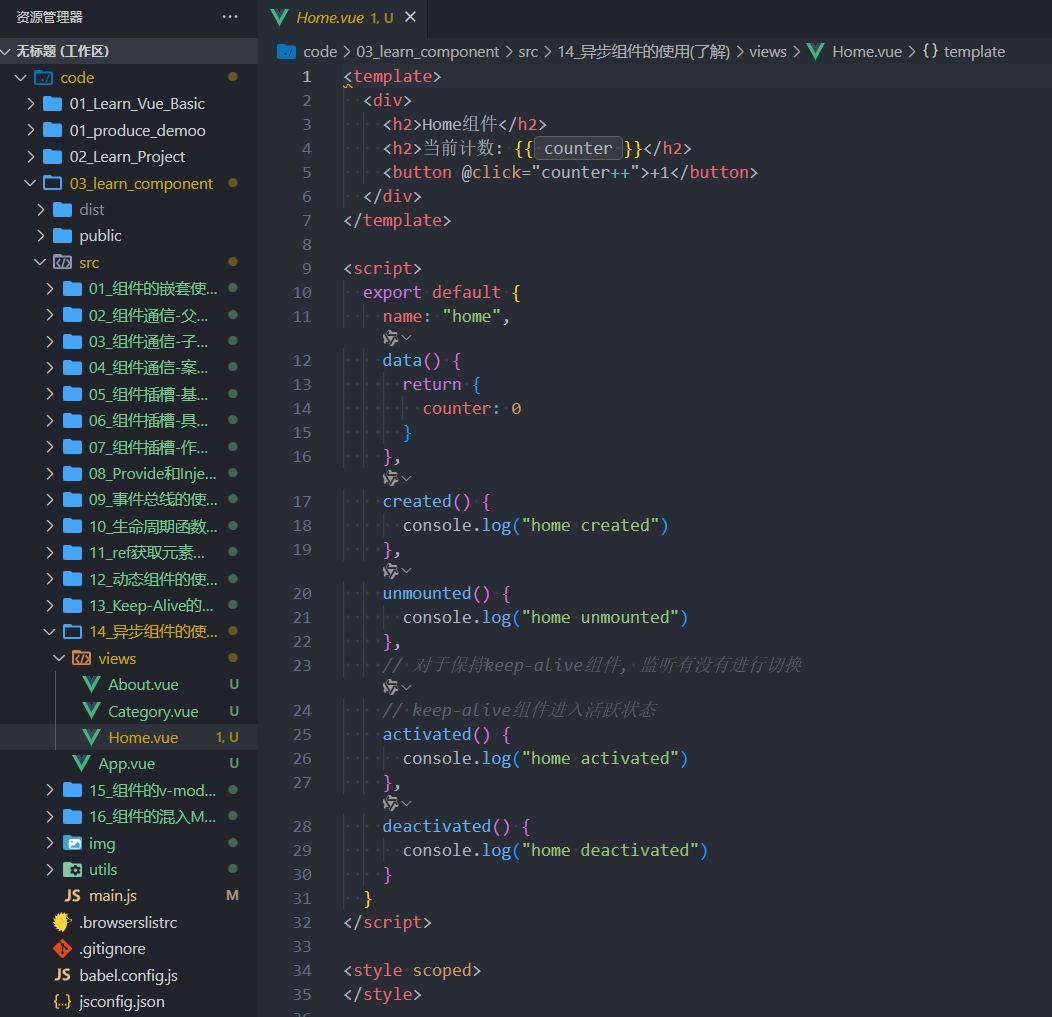Collapse the code root folder
This screenshot has height=1017, width=1052.
pos(21,78)
